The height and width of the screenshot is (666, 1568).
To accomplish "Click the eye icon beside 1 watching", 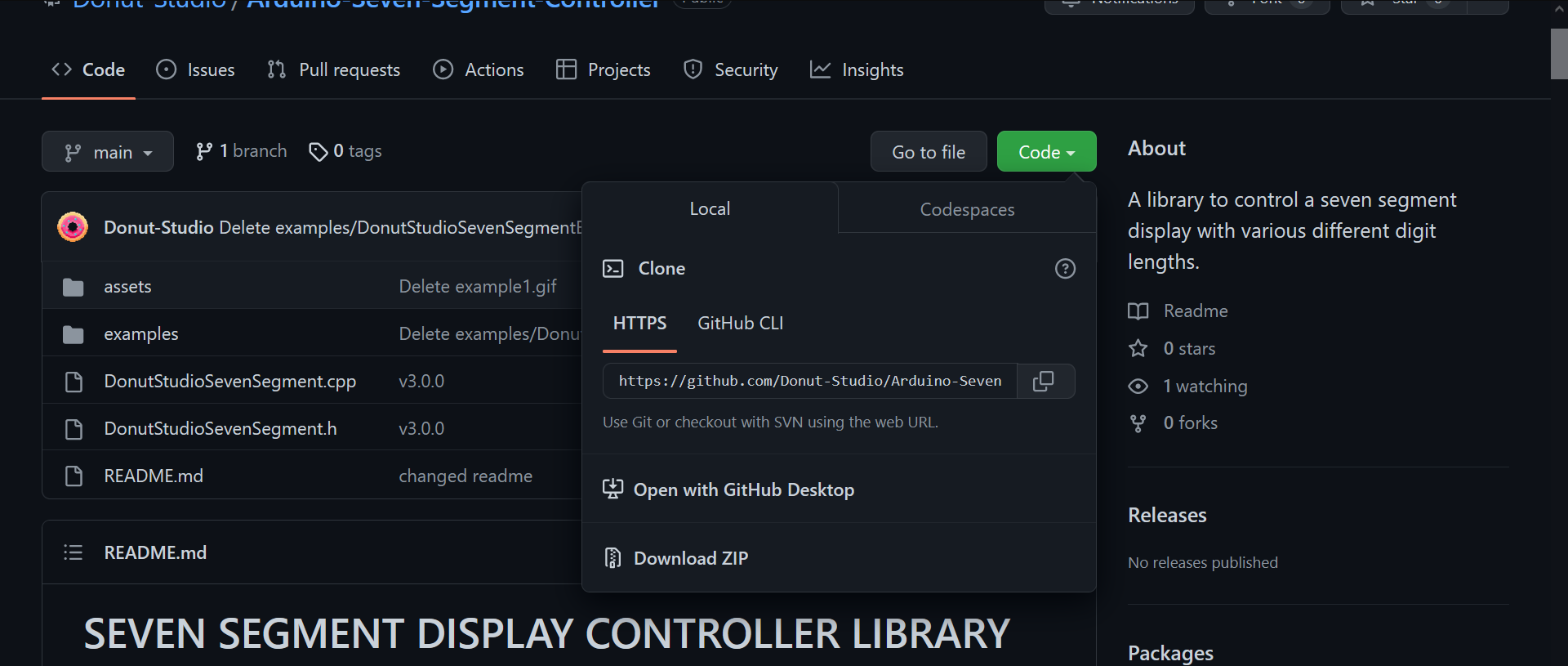I will [x=1138, y=387].
